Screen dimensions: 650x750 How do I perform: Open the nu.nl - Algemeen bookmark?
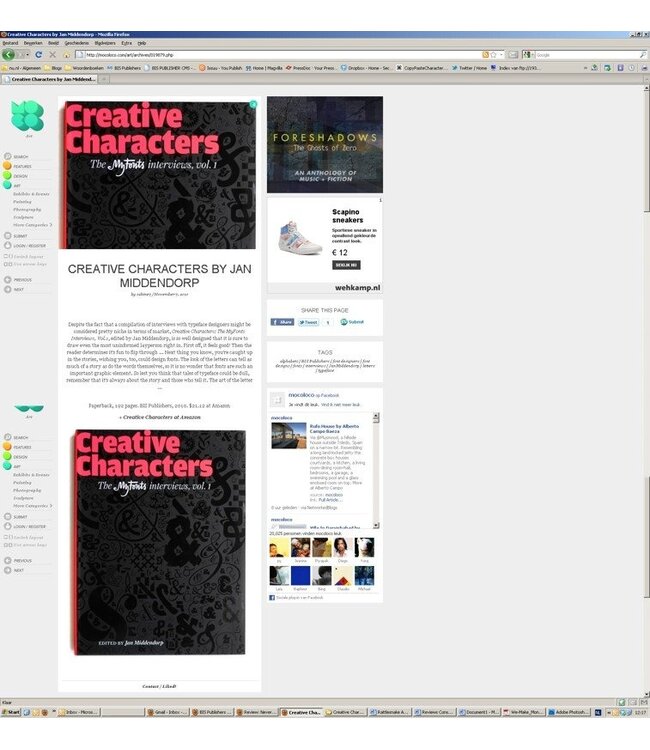[22, 68]
